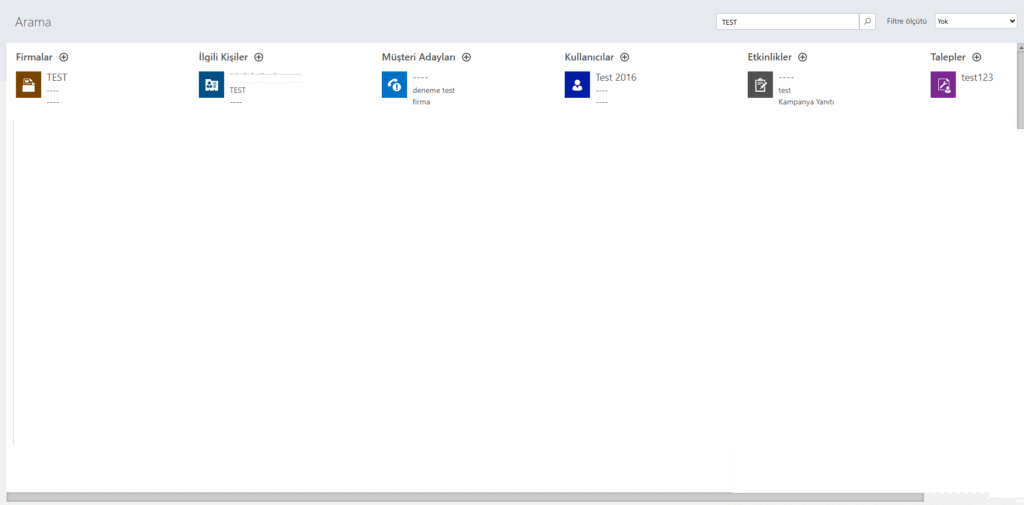Click the search box containing TEST
Image resolution: width=1024 pixels, height=505 pixels.
(x=788, y=22)
